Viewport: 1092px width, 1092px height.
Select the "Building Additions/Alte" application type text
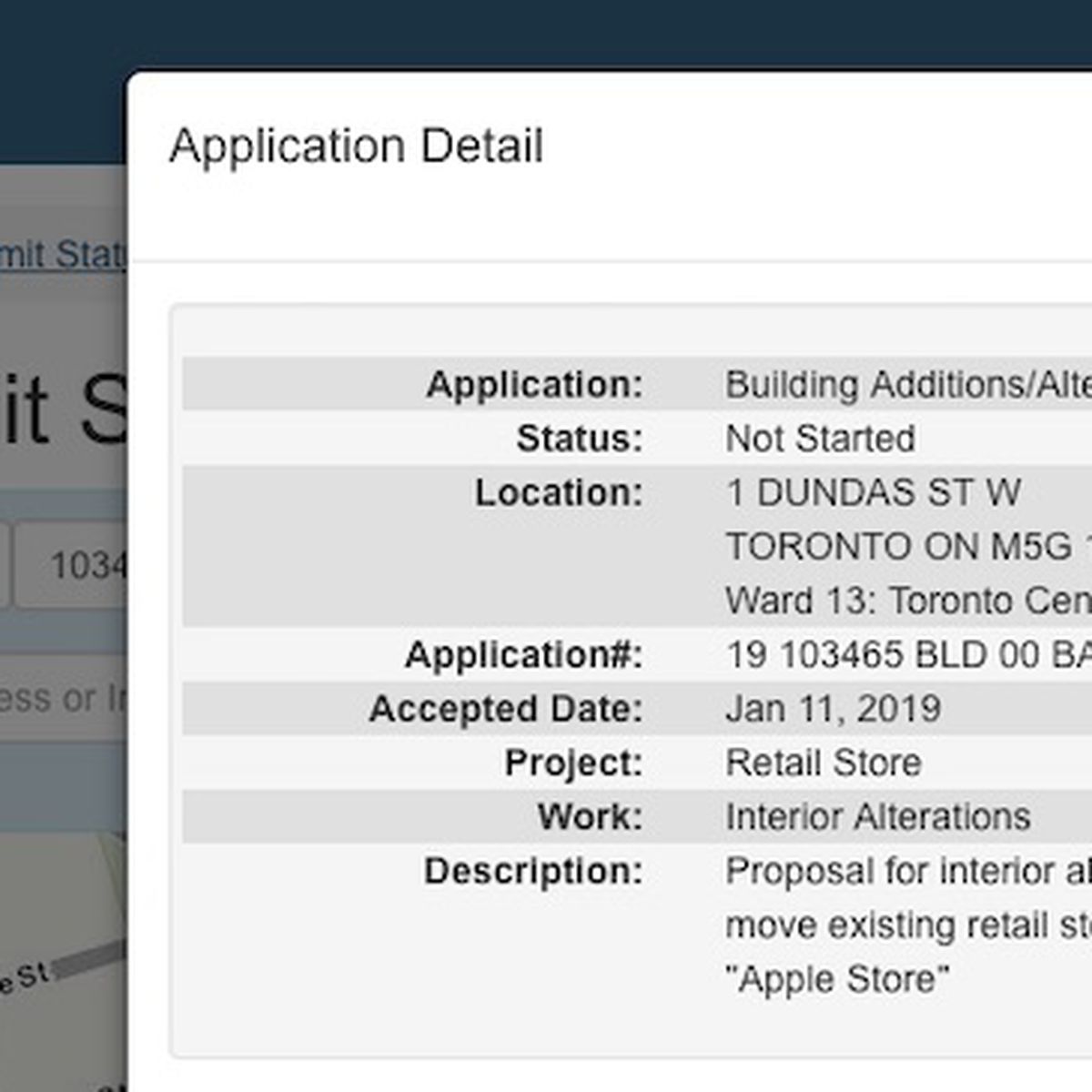click(906, 384)
